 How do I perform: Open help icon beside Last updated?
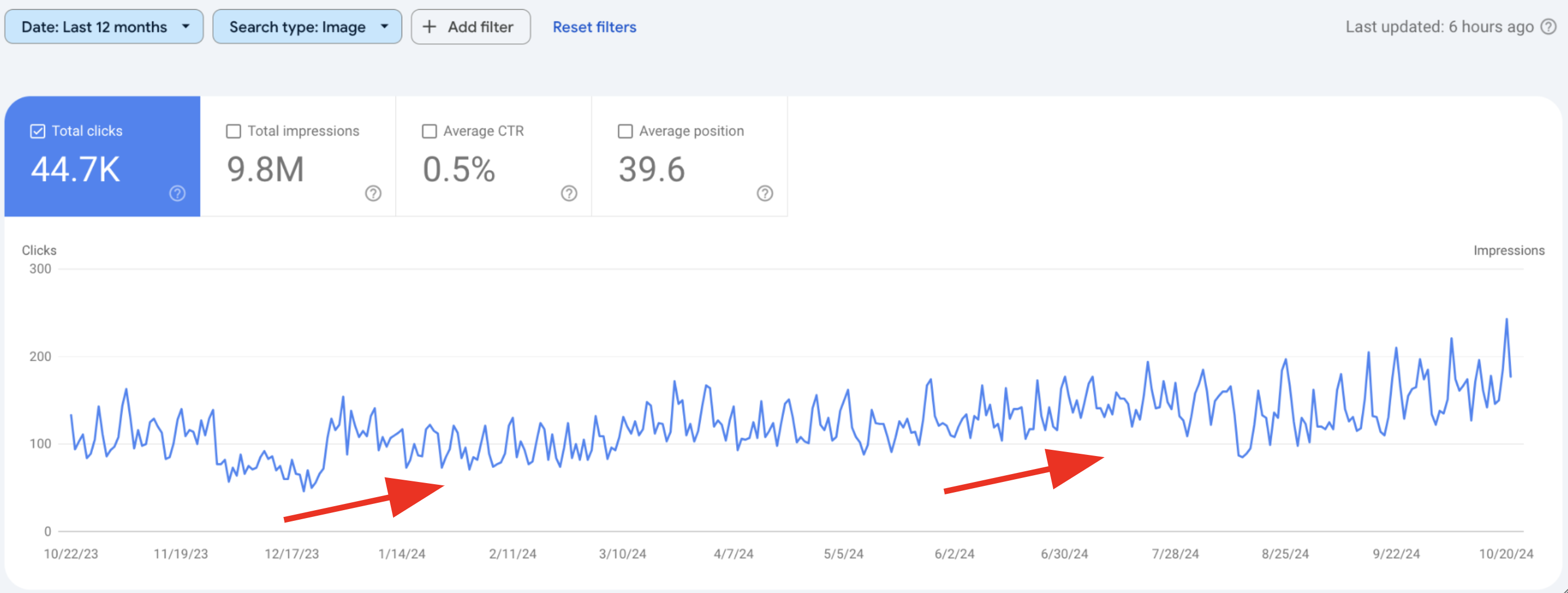[x=1548, y=27]
